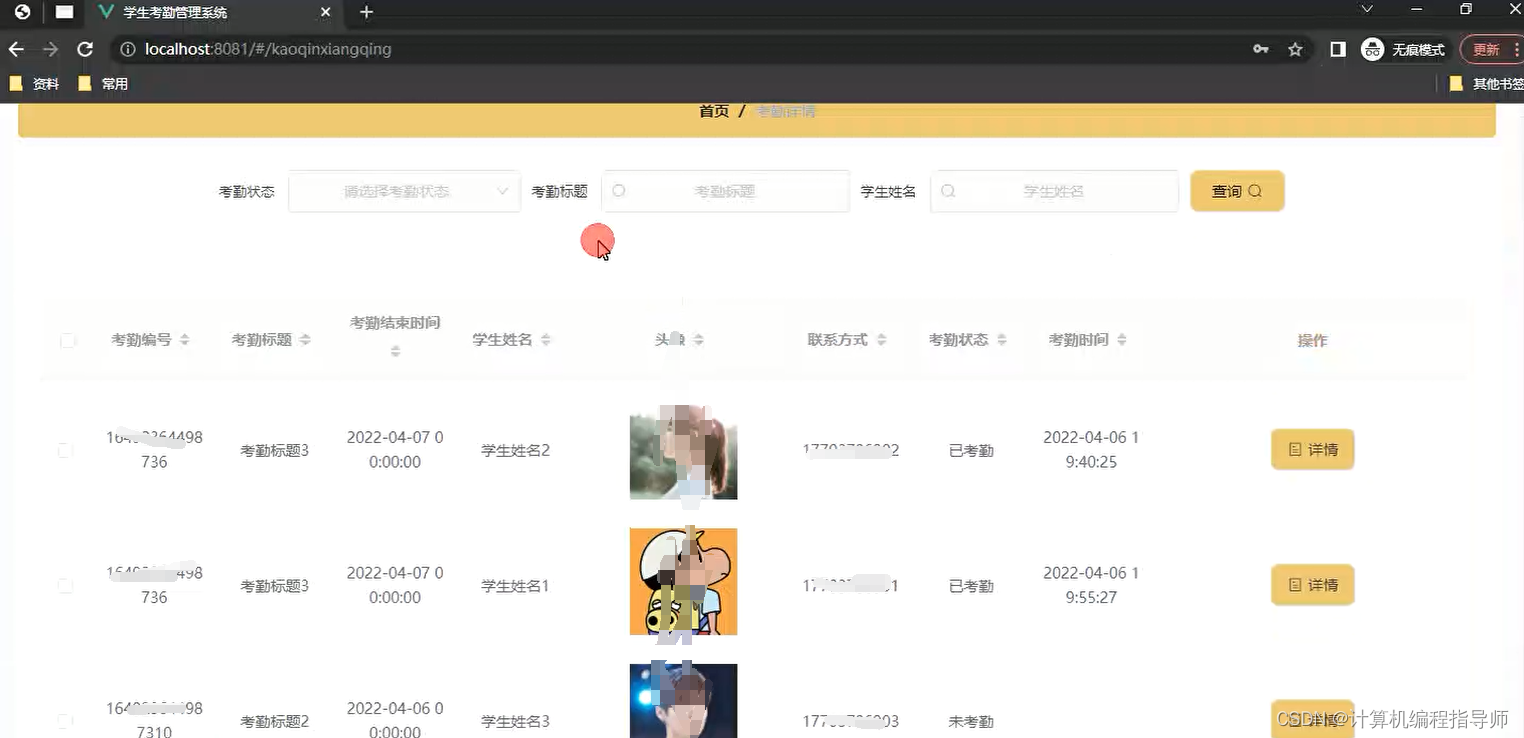The height and width of the screenshot is (738, 1524).
Task: Click 学生姓名2 name cell
Action: [516, 450]
